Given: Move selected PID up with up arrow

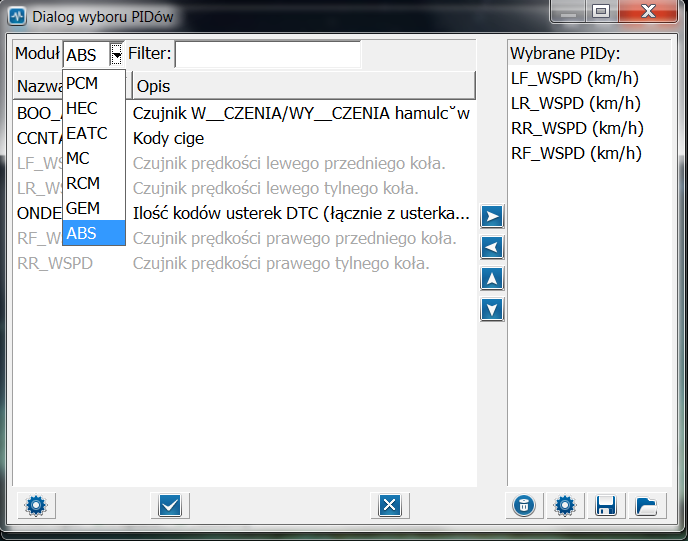Looking at the screenshot, I should tap(491, 279).
